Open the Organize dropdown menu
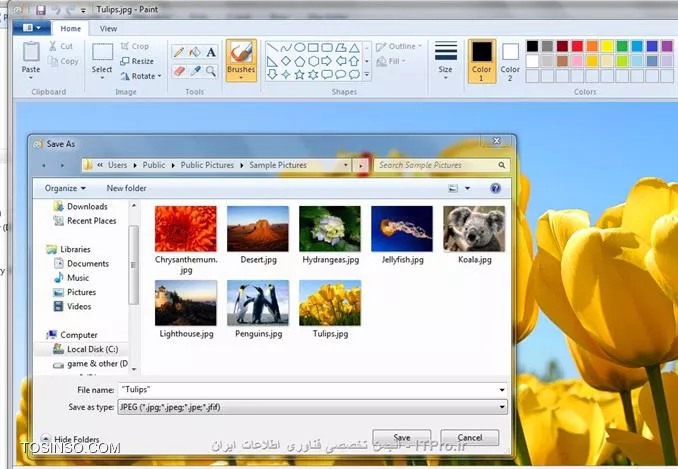Image resolution: width=678 pixels, height=469 pixels. click(65, 188)
